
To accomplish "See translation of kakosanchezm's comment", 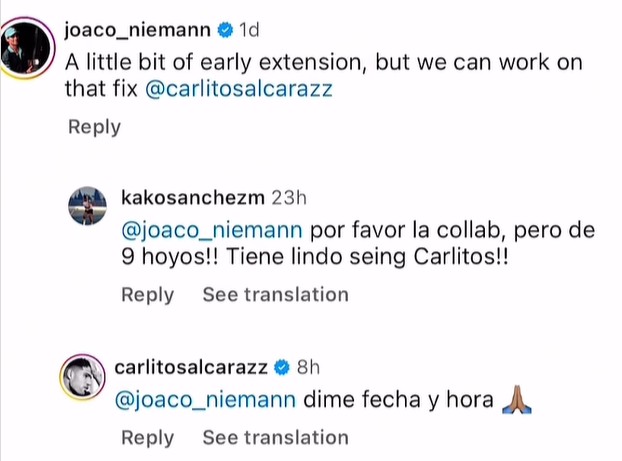I will coord(275,294).
